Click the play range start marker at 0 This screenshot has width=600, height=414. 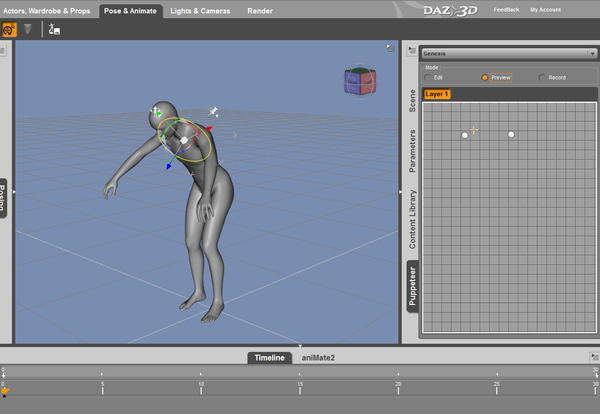tap(3, 373)
